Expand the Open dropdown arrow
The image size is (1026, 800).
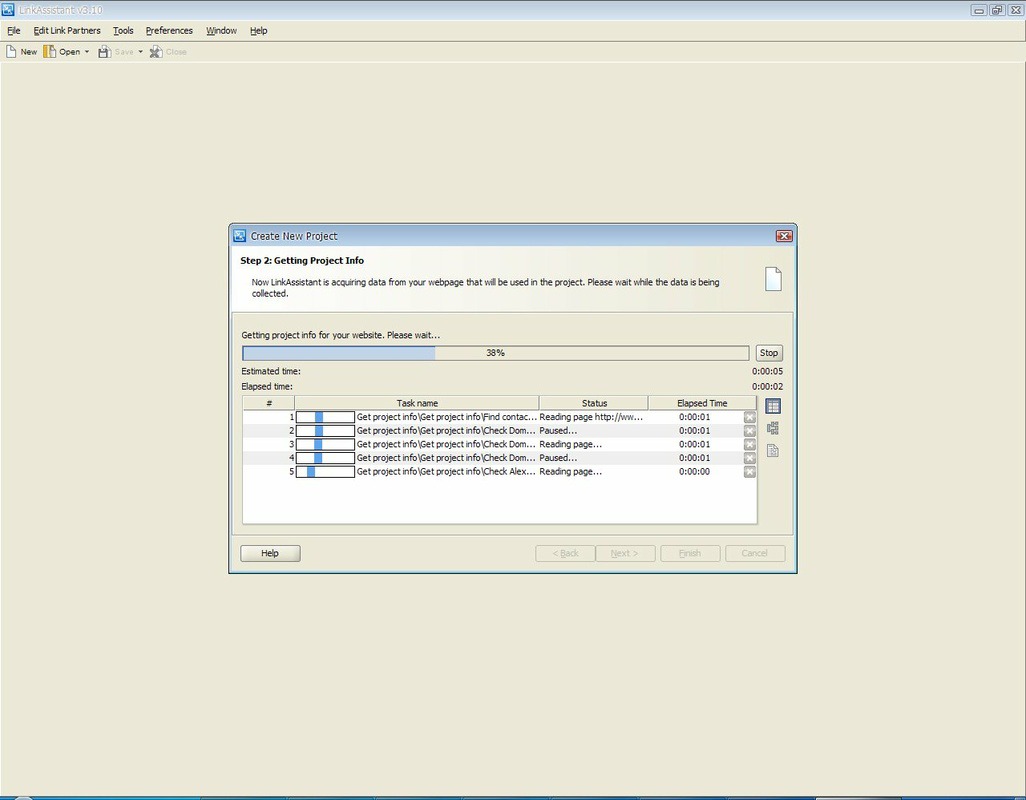click(x=86, y=52)
